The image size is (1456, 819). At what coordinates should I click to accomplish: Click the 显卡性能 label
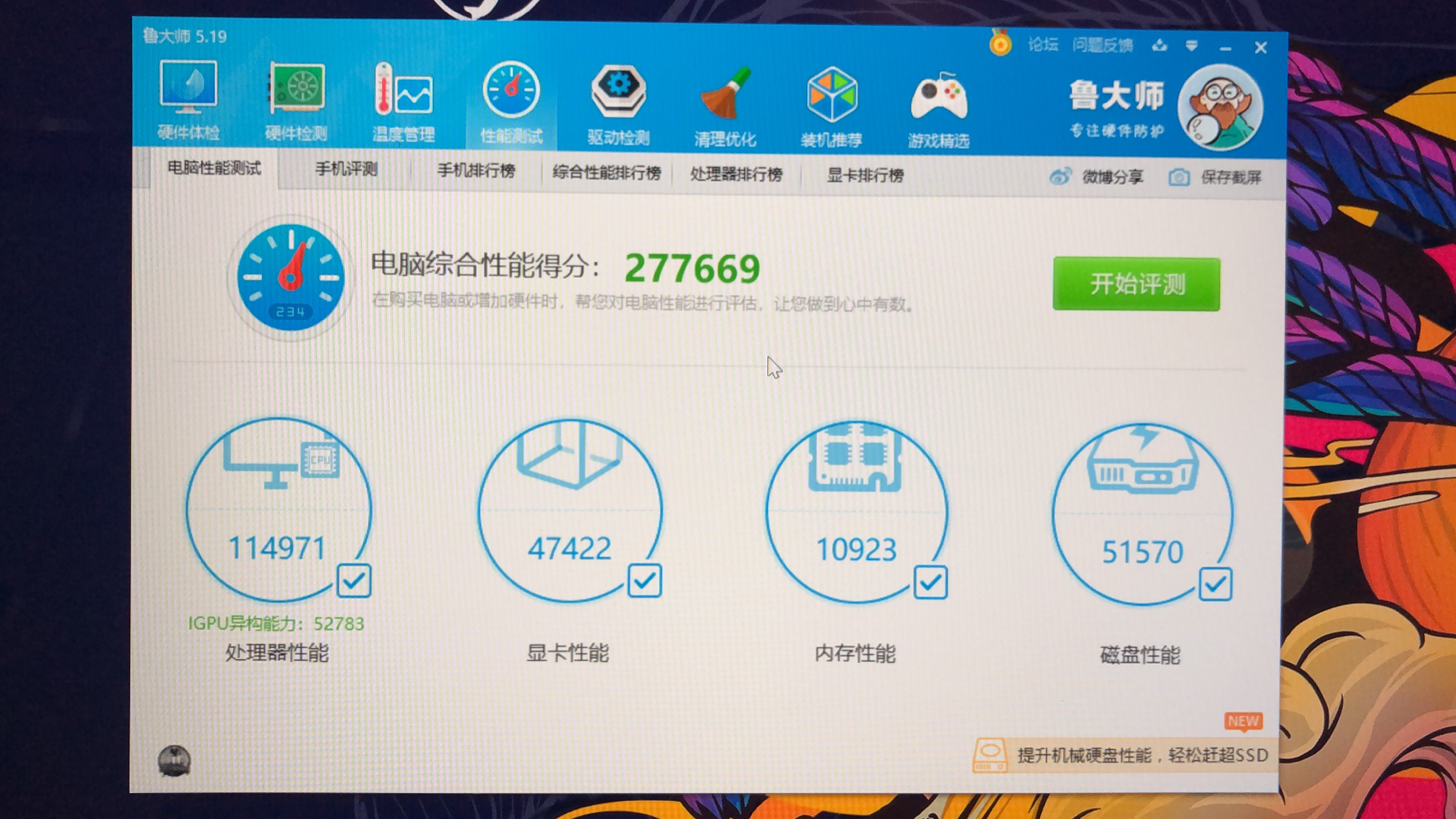[x=567, y=653]
